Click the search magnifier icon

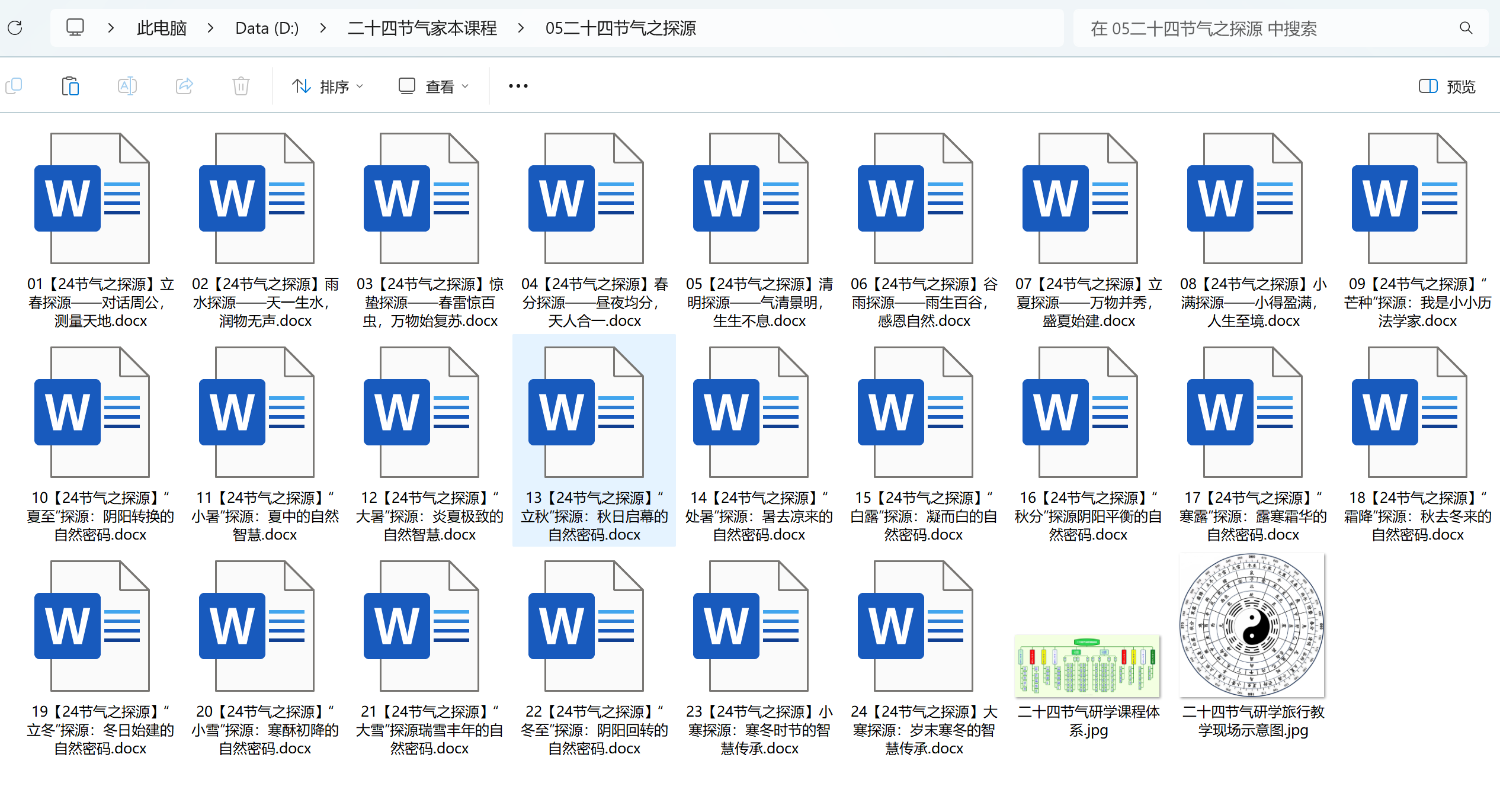(x=1466, y=28)
